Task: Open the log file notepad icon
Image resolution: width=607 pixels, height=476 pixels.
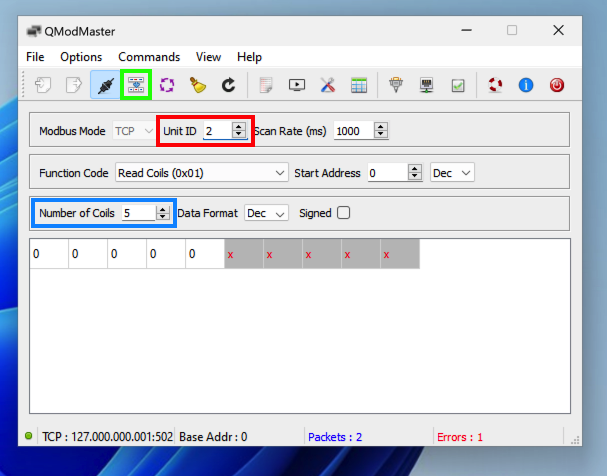Action: [266, 85]
